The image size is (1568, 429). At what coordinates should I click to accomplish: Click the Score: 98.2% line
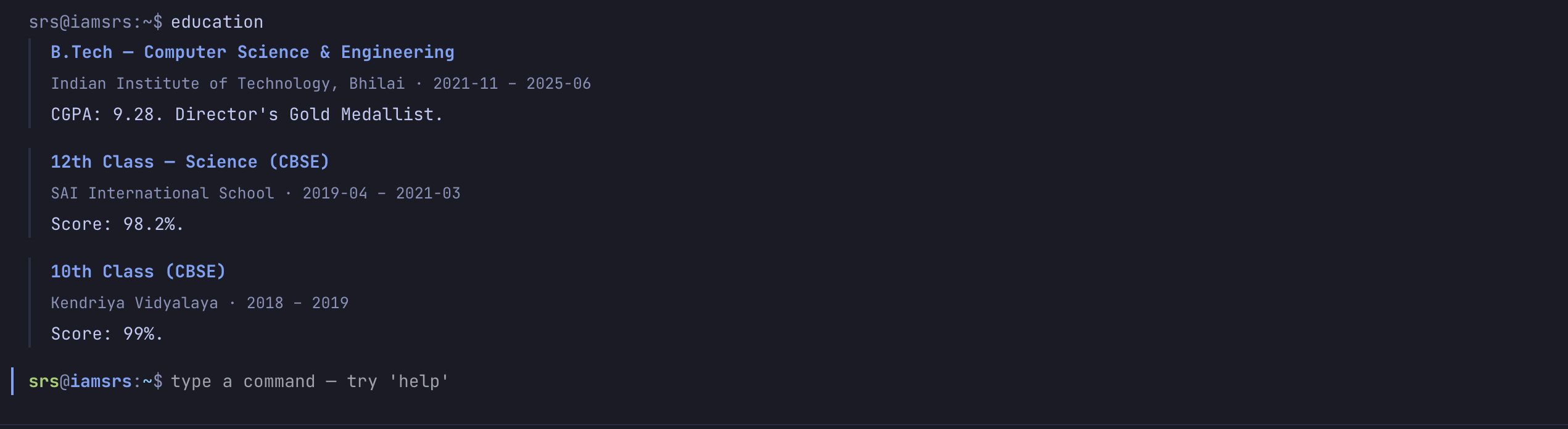point(117,224)
